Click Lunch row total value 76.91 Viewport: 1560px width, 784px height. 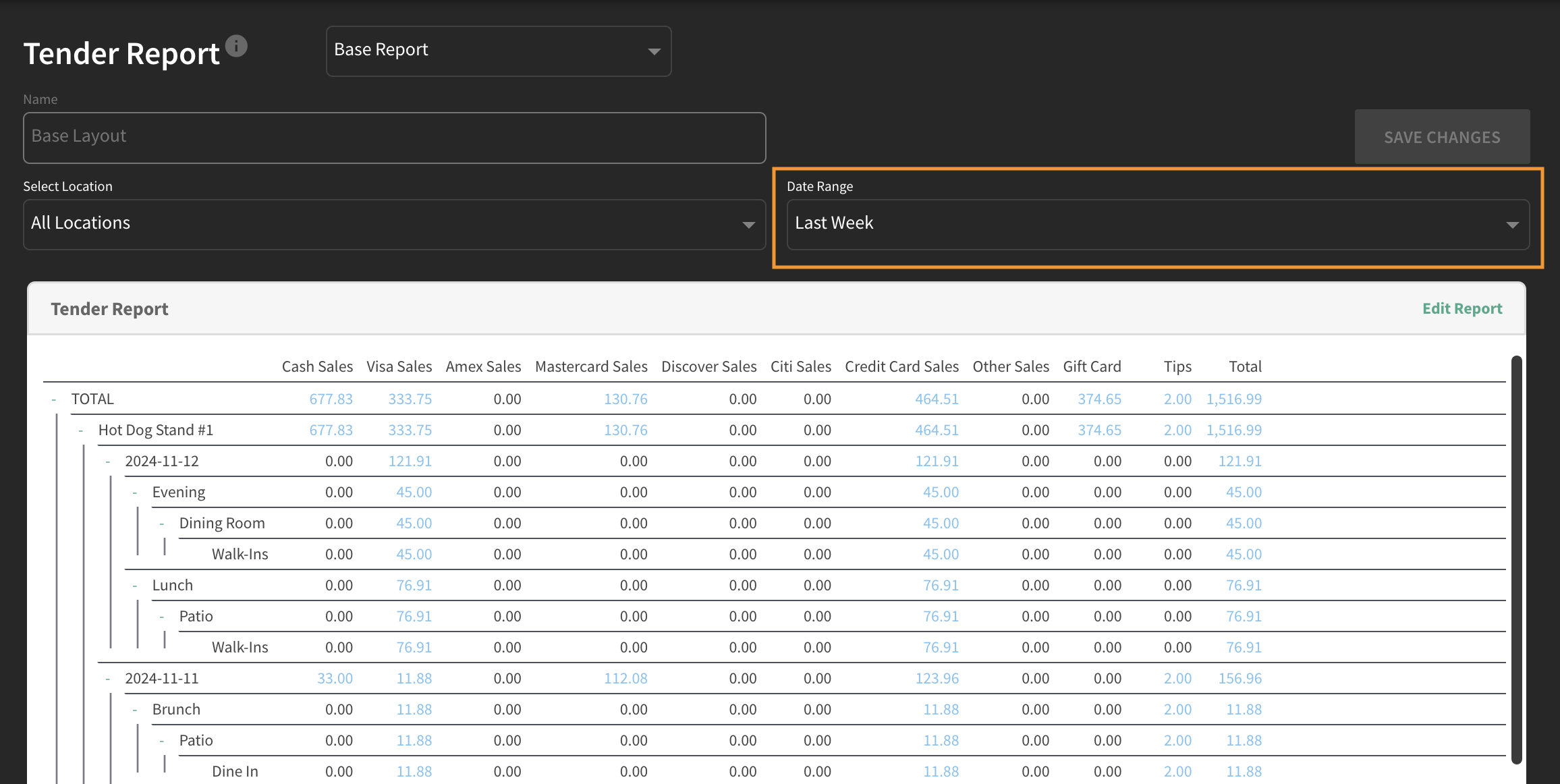click(x=1244, y=586)
